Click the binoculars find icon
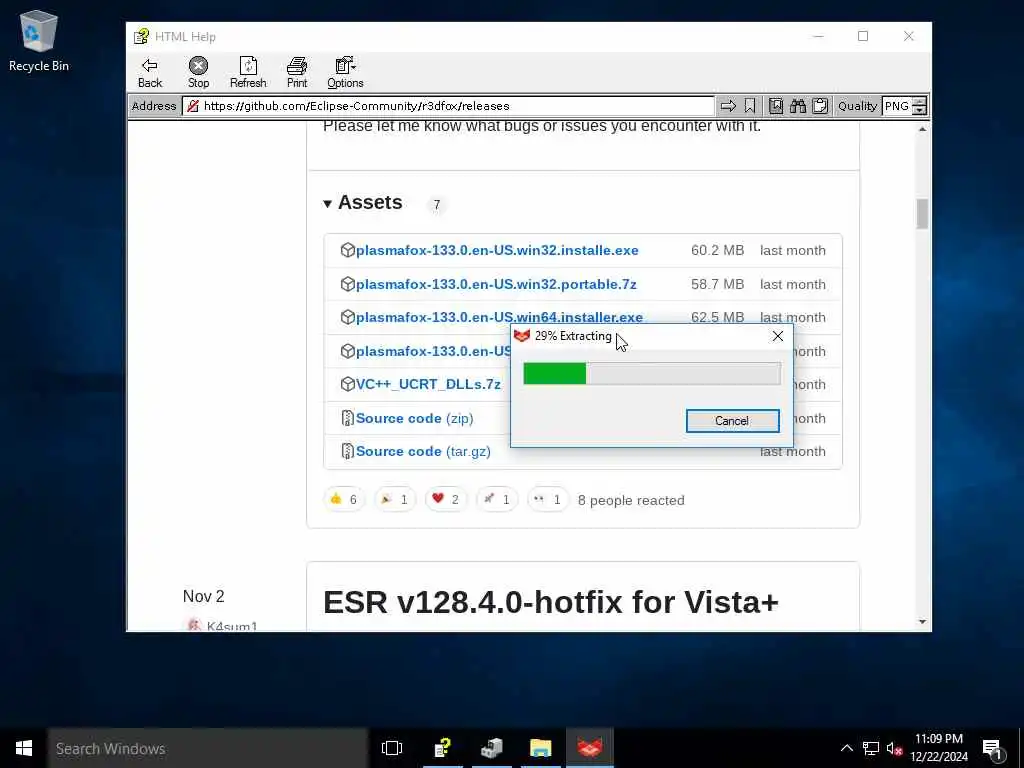The width and height of the screenshot is (1024, 768). pyautogui.click(x=797, y=106)
